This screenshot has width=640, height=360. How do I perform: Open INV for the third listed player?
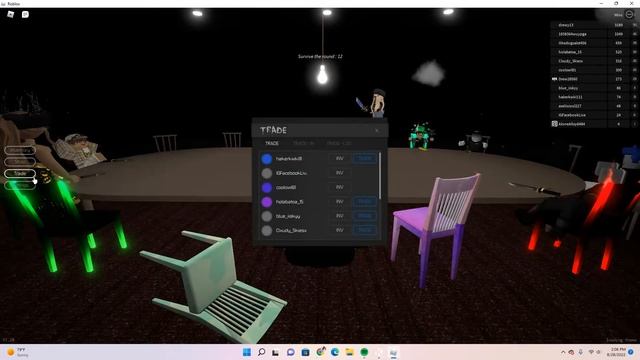(x=339, y=187)
